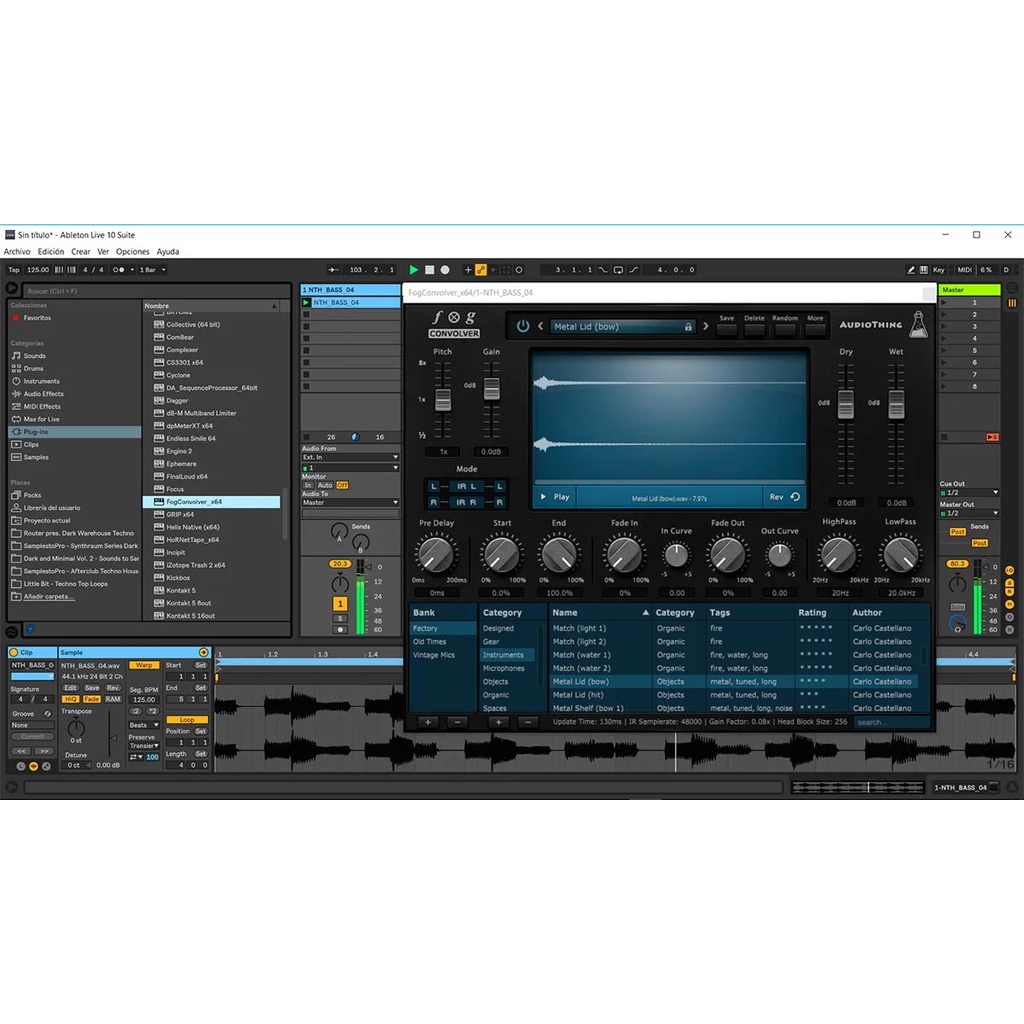Toggle track 1 activator button
This screenshot has height=1024, width=1024.
click(x=340, y=604)
